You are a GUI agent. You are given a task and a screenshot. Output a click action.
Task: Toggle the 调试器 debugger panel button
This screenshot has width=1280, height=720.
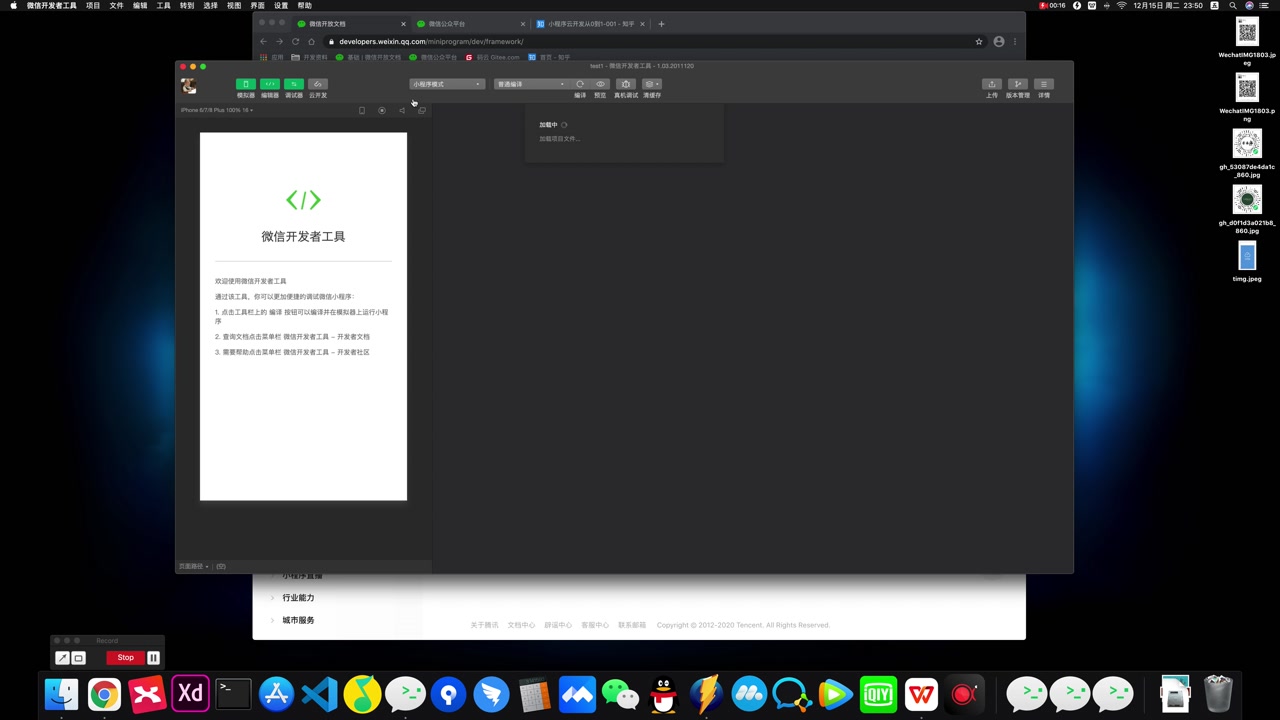293,85
